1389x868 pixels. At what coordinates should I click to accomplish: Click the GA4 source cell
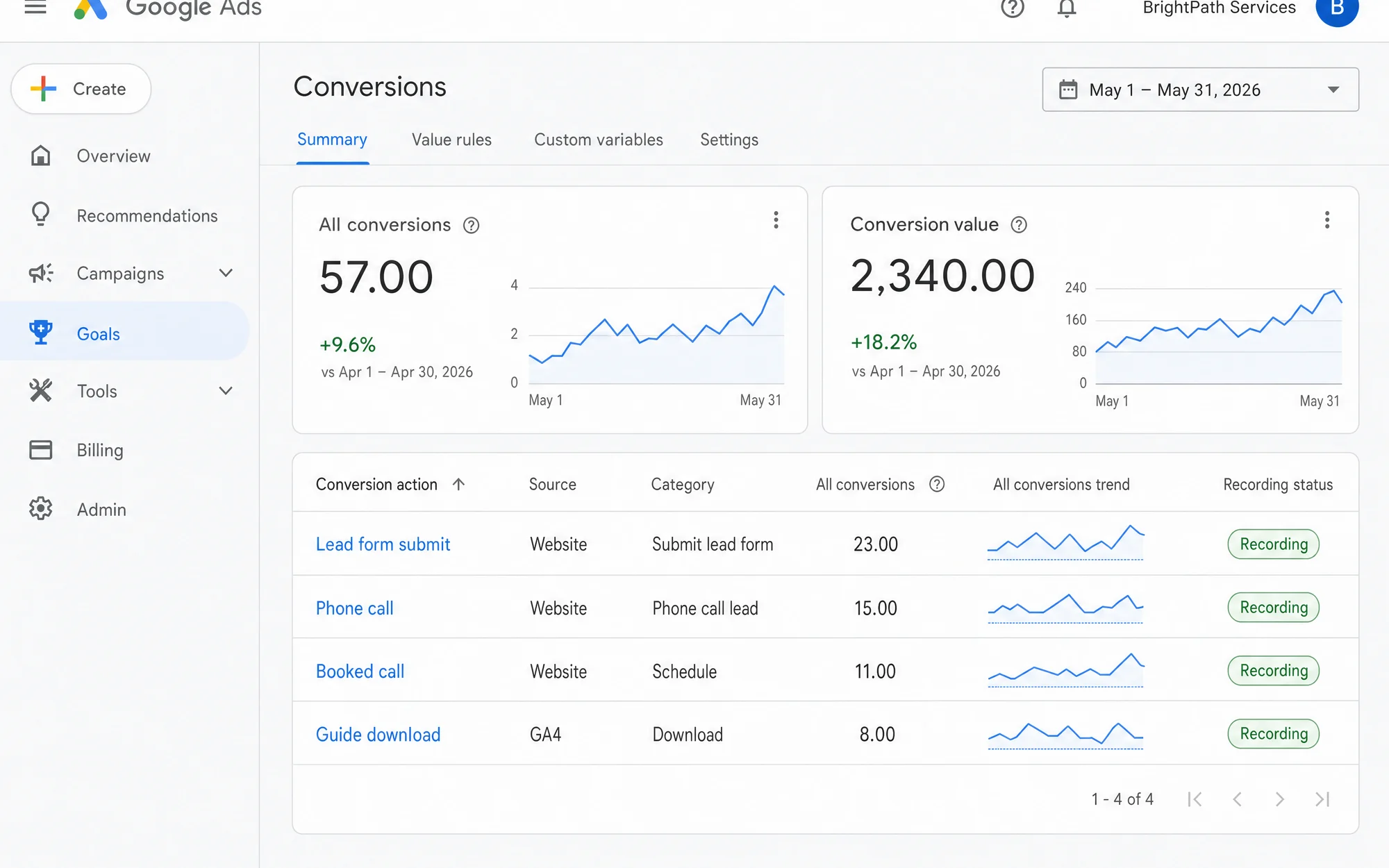tap(545, 735)
